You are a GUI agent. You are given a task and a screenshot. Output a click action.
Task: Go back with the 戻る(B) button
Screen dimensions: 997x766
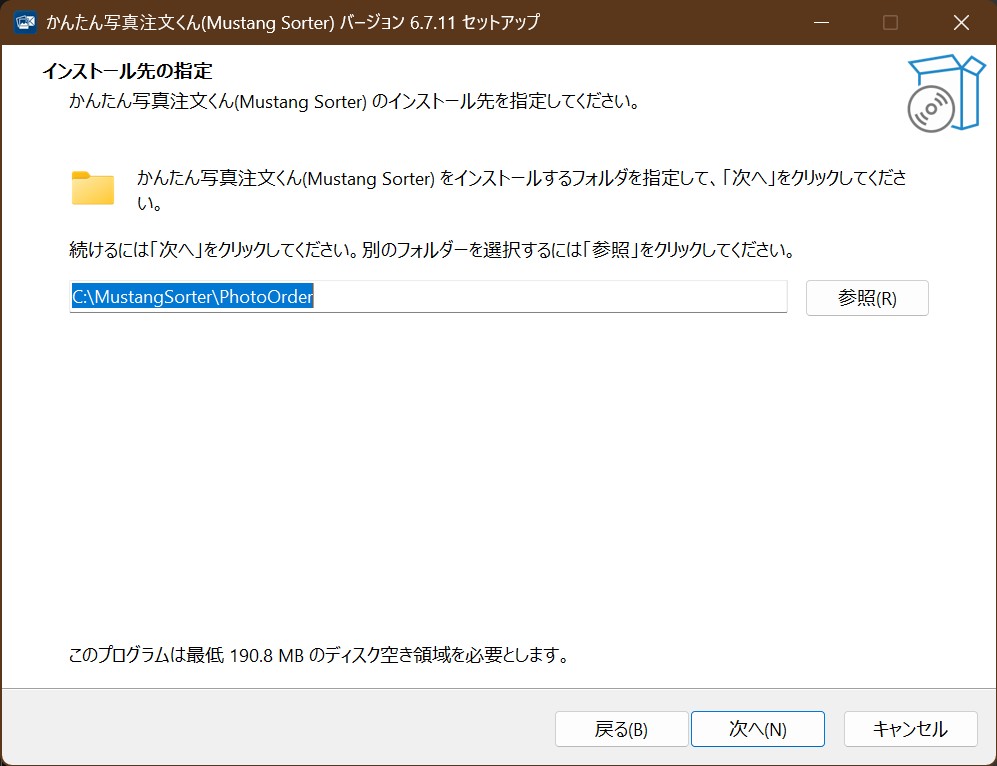coord(621,728)
